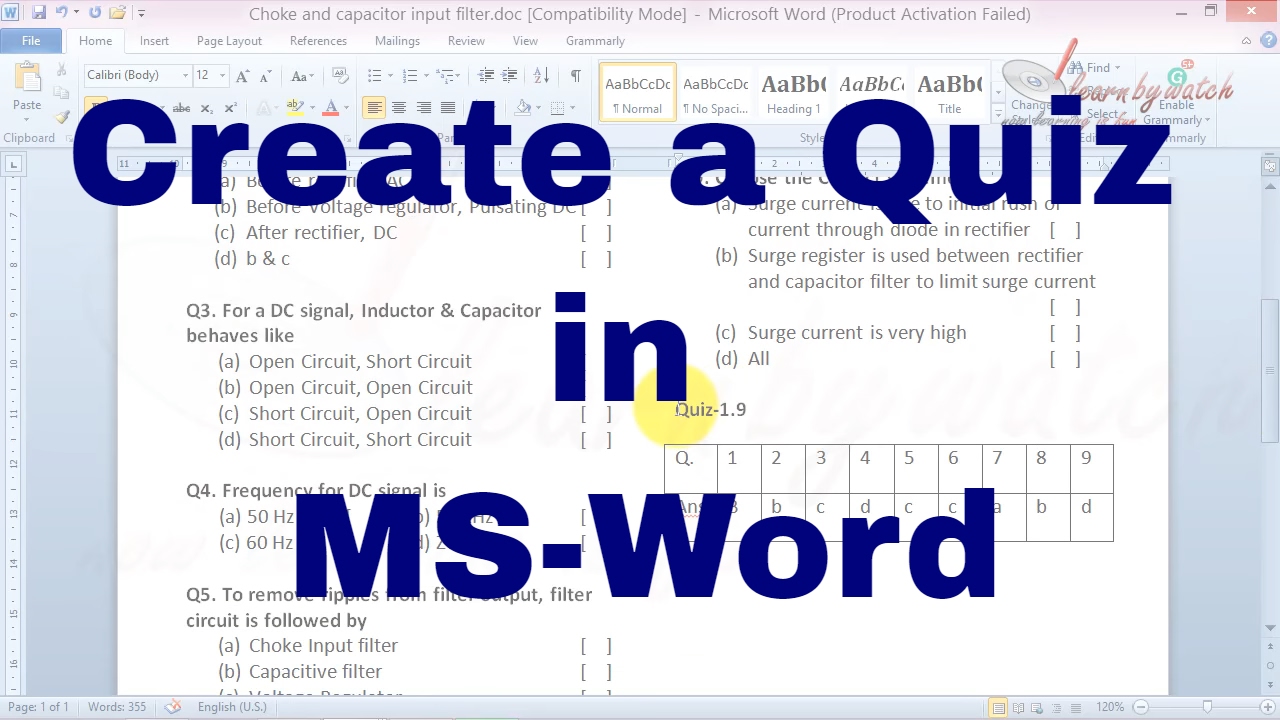The width and height of the screenshot is (1280, 720).
Task: Apply the No Spacing style
Action: 716,93
